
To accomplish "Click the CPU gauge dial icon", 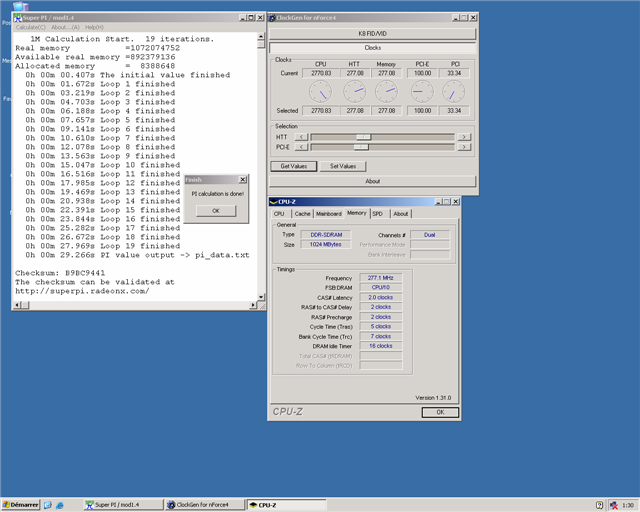I will point(322,92).
